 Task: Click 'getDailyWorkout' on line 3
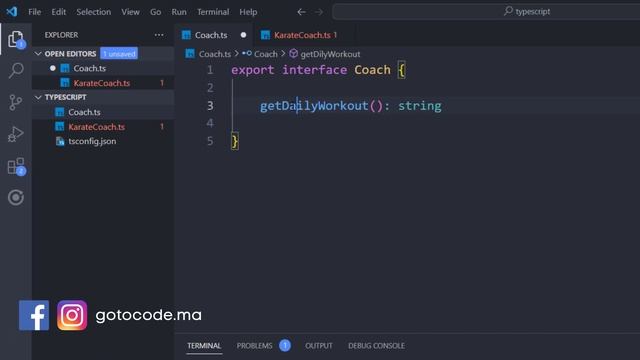314,106
